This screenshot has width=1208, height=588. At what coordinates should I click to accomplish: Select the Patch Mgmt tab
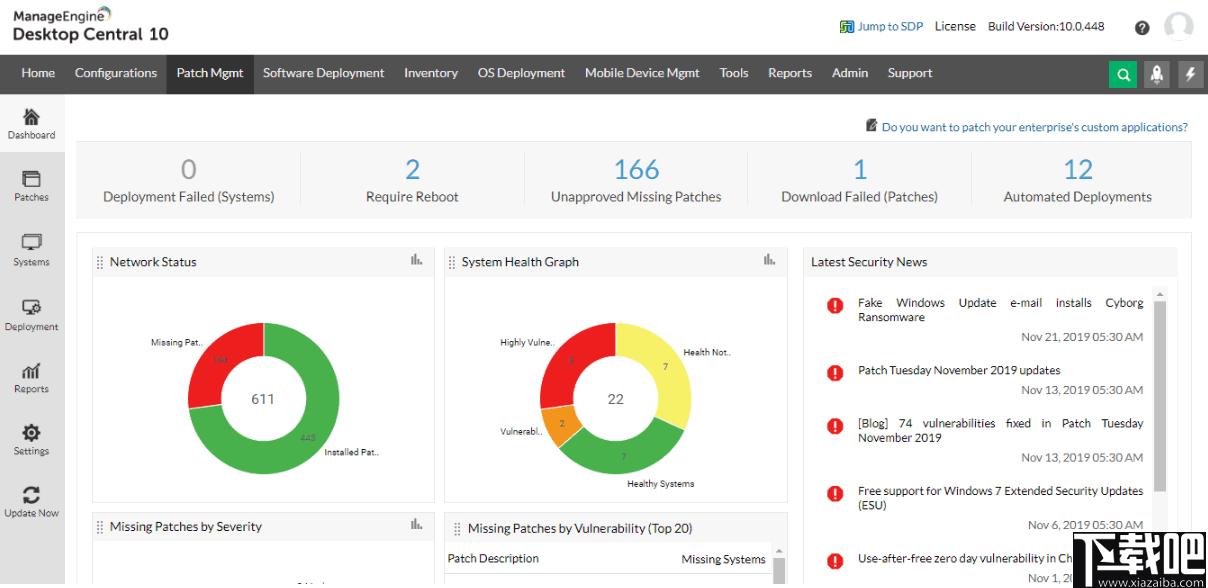point(210,73)
